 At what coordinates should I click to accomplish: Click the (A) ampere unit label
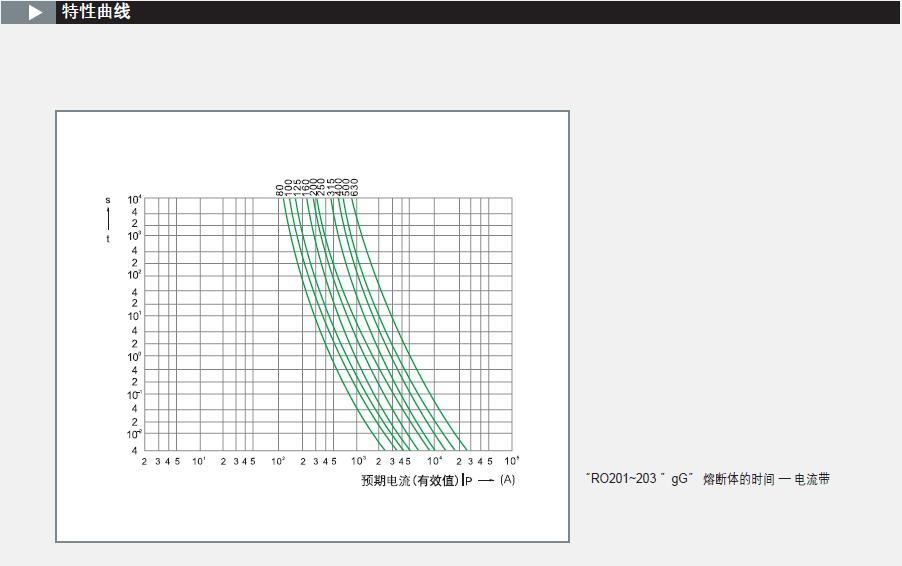coord(507,480)
